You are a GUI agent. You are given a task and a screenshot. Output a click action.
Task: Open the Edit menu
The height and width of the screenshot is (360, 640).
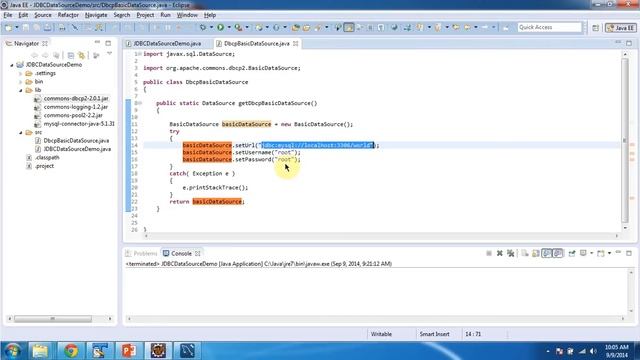(23, 15)
